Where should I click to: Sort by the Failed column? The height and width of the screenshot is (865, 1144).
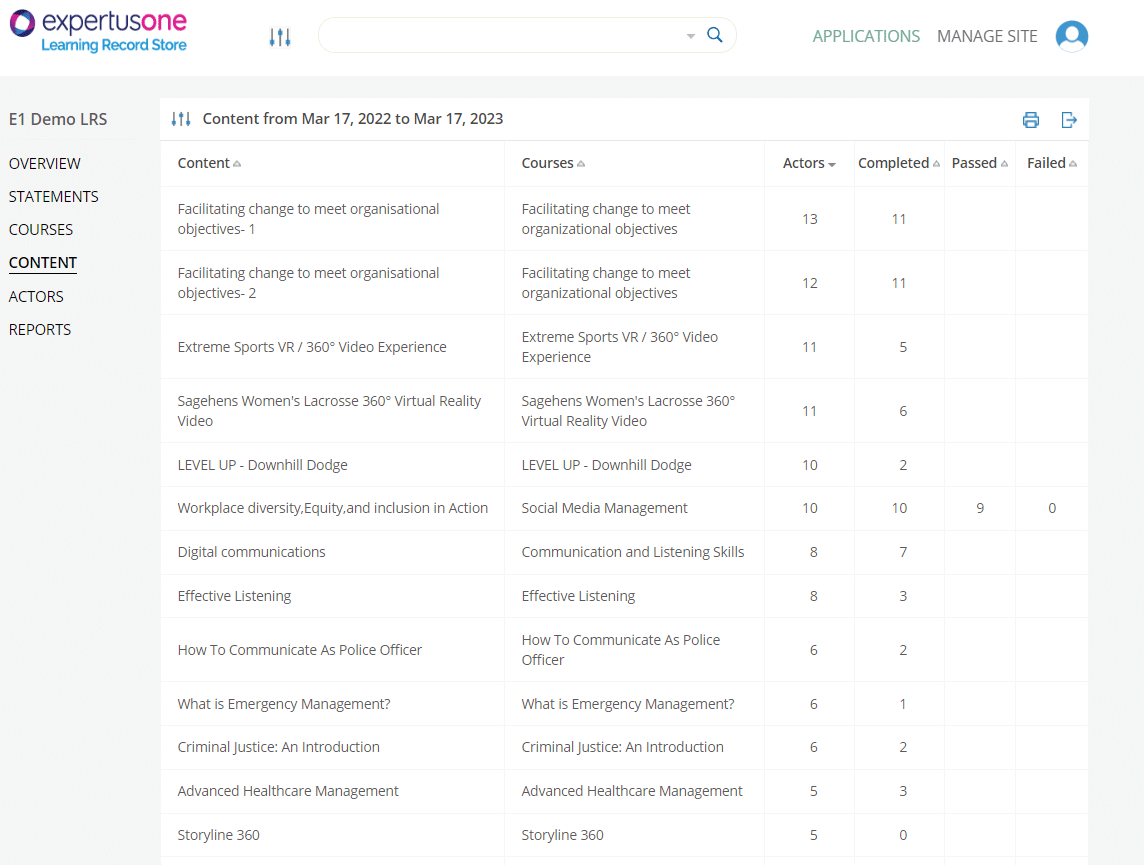click(x=1052, y=163)
